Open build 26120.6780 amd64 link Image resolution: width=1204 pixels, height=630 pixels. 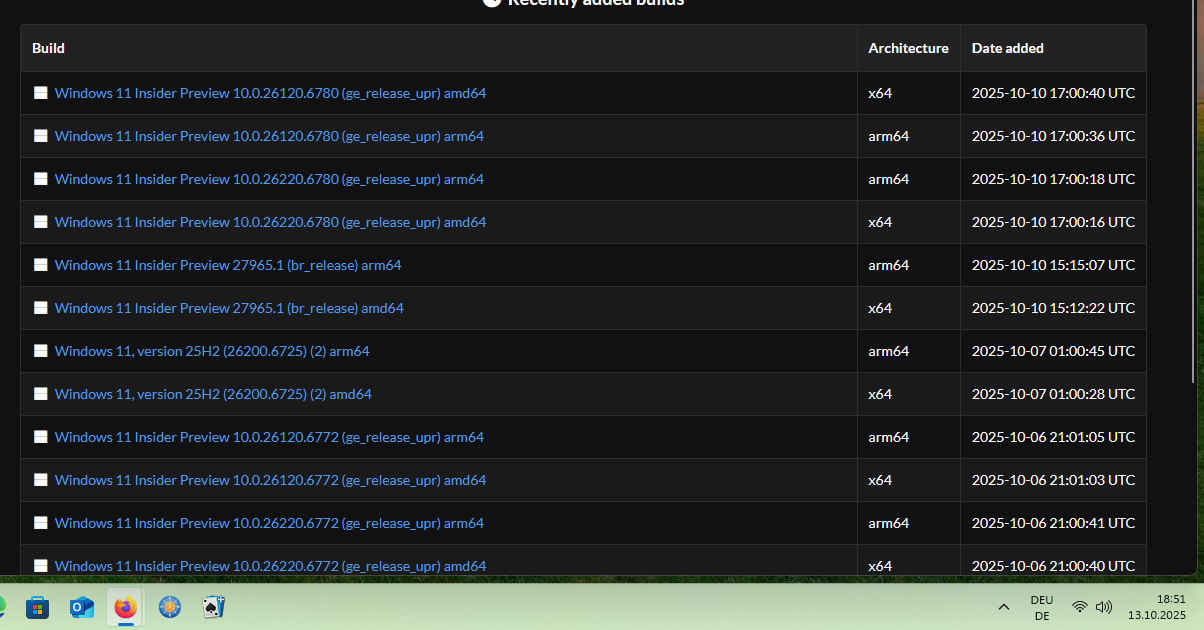click(x=270, y=93)
